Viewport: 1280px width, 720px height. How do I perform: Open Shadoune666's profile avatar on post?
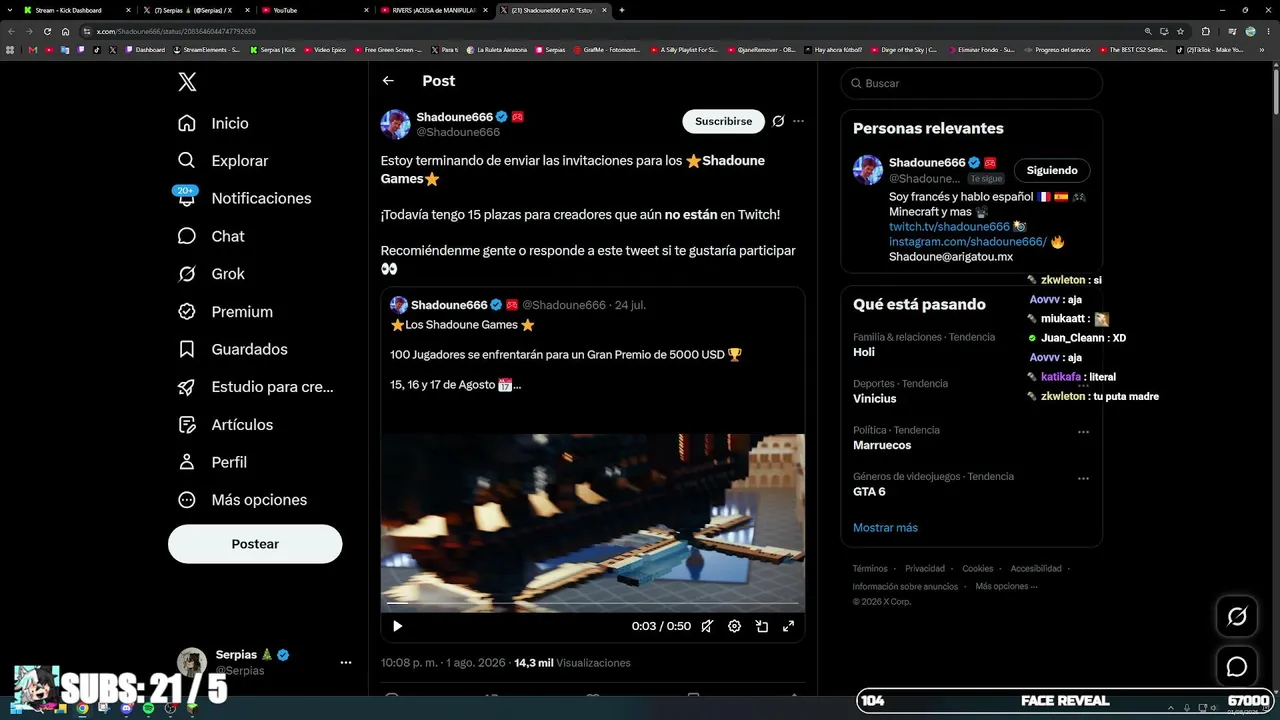point(396,124)
